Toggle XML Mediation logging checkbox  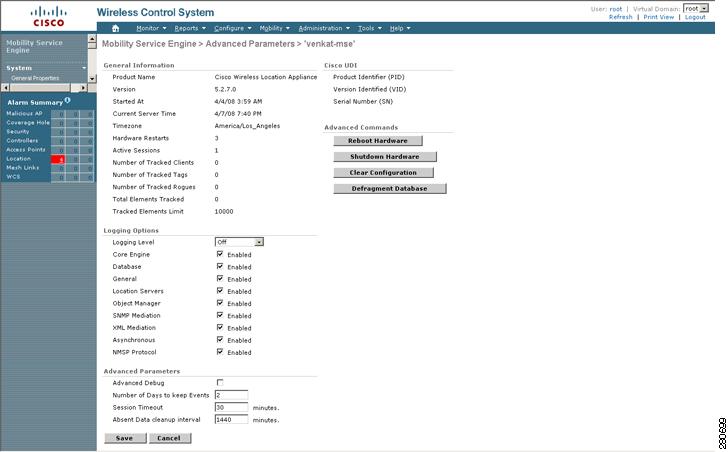pos(220,327)
